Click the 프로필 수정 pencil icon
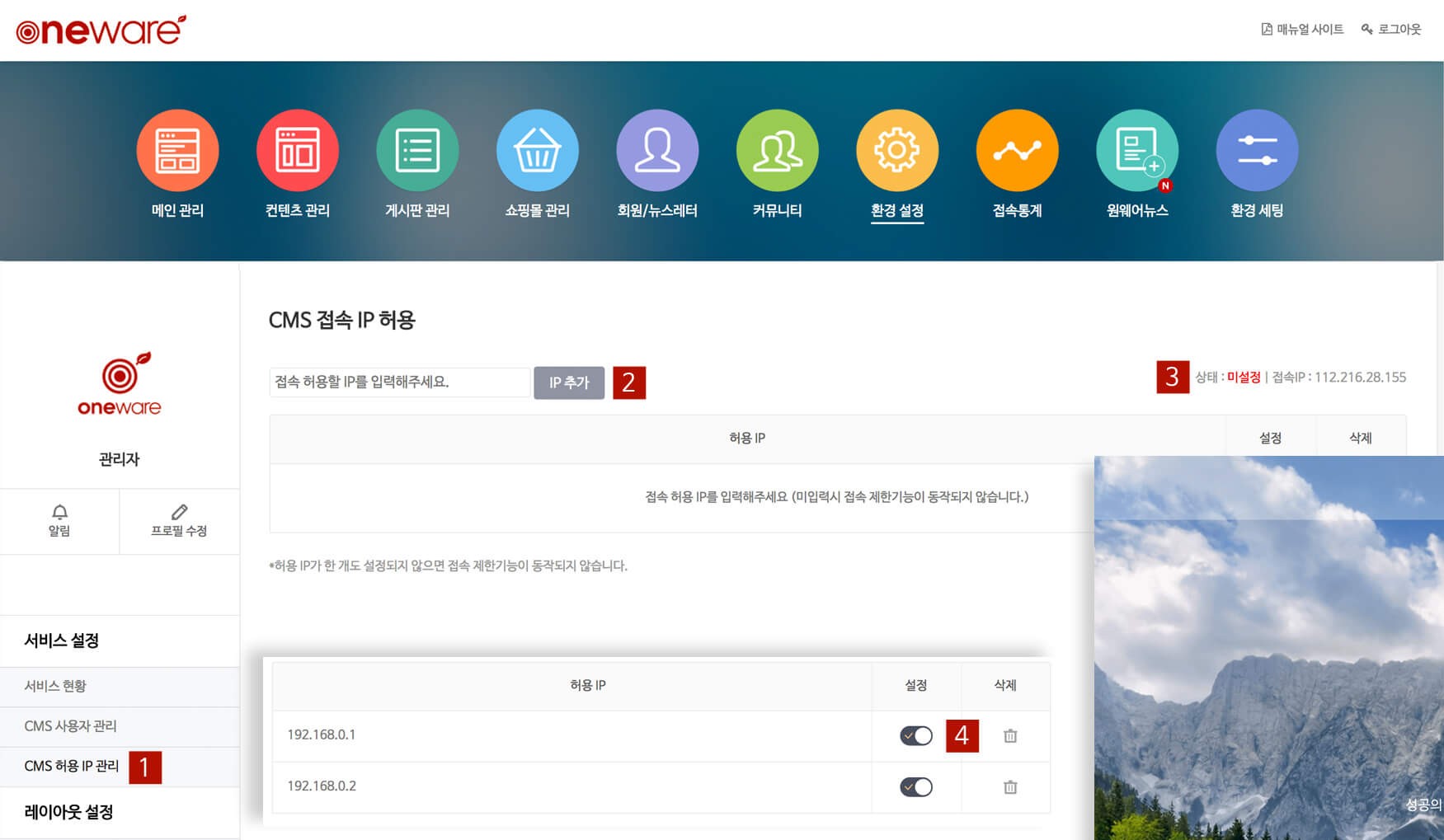The height and width of the screenshot is (840, 1444). [179, 512]
